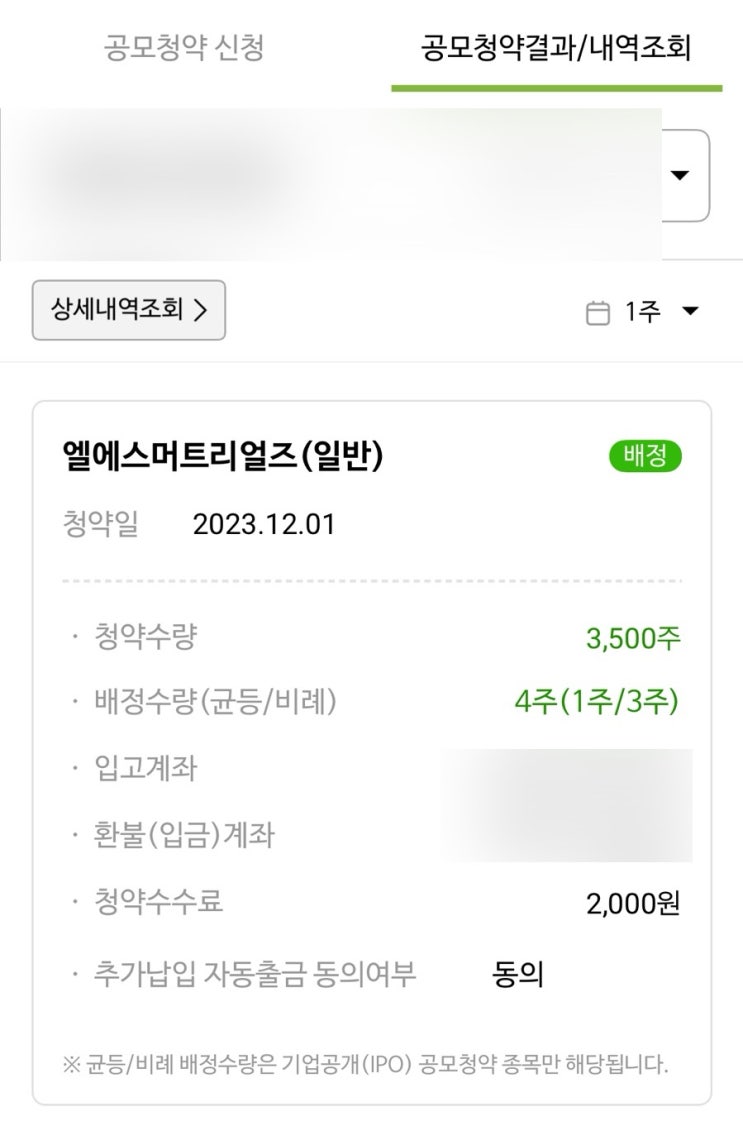Select the 4주(1주/3주) allocation value
The height and width of the screenshot is (1121, 743).
pos(597,702)
